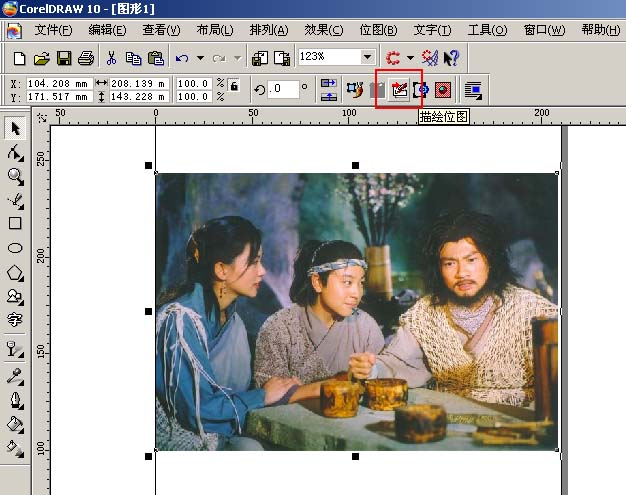Click the document control icon beside 文件
This screenshot has height=495, width=626.
point(14,30)
